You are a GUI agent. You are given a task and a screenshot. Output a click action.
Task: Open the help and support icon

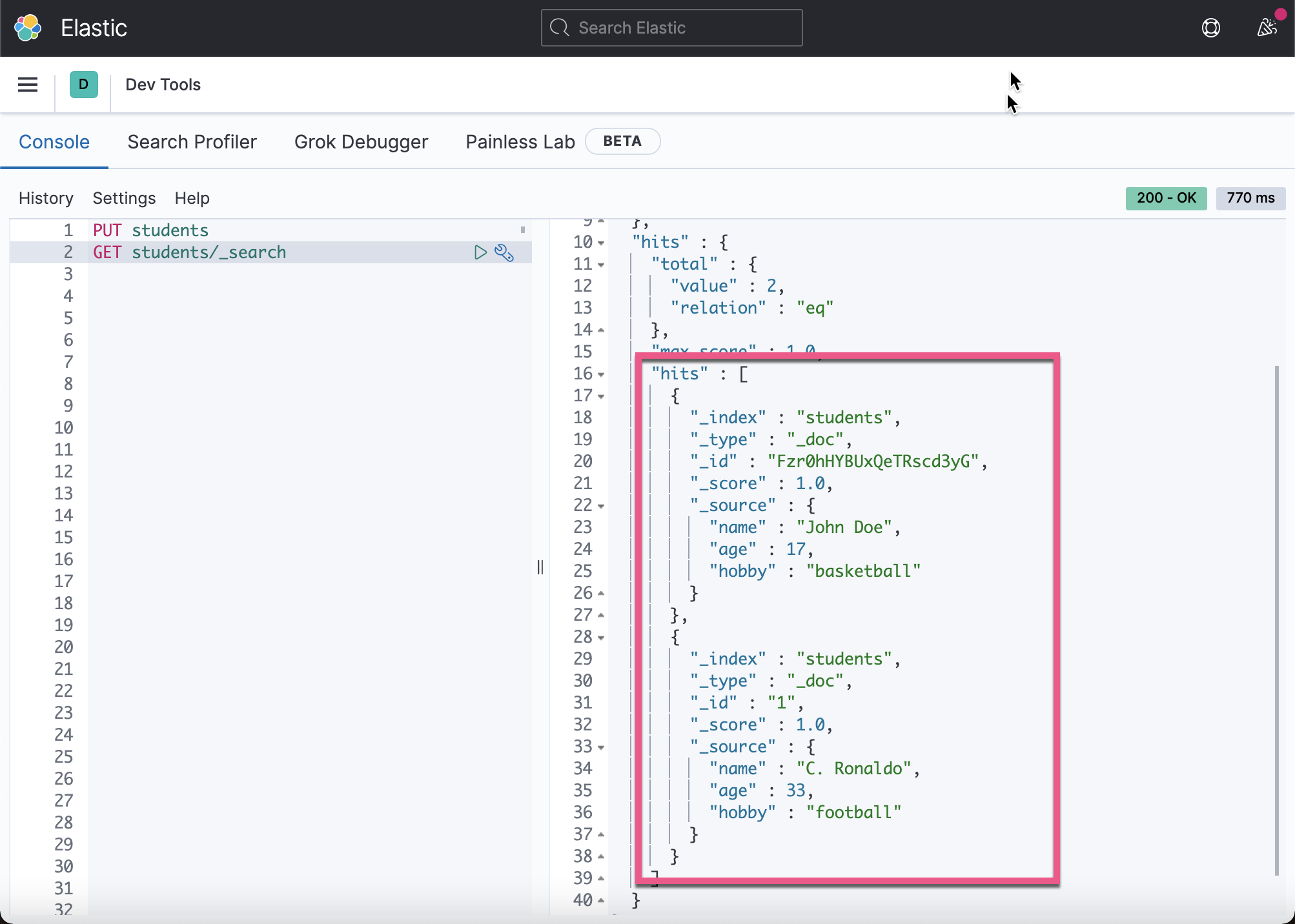[1211, 28]
